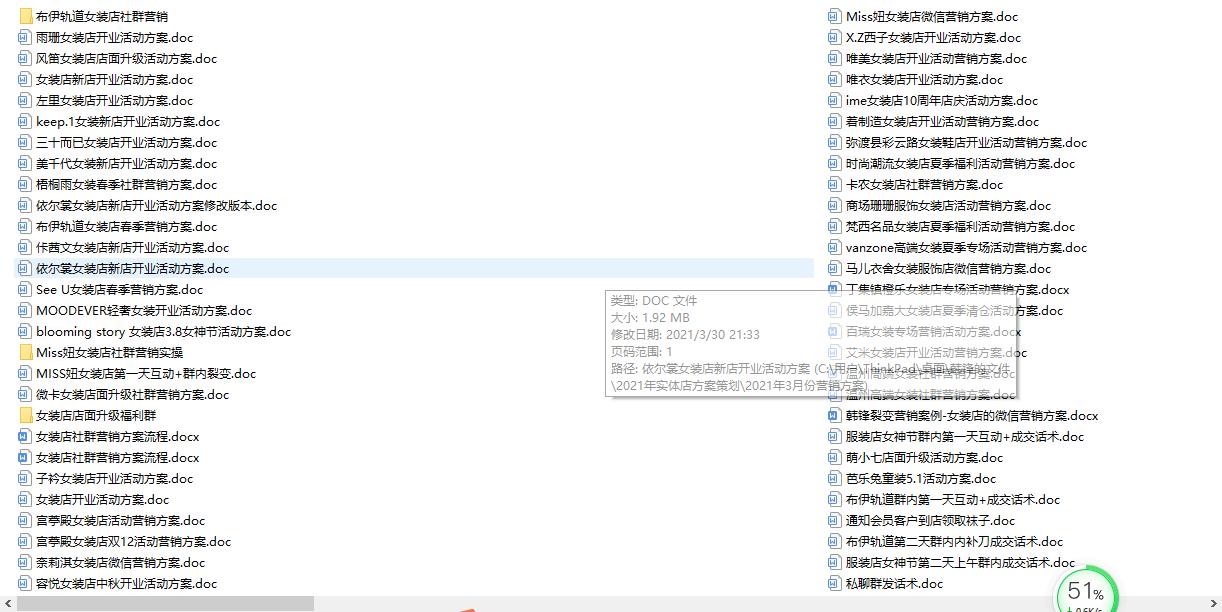The height and width of the screenshot is (612, 1222).
Task: Click the file 唯美女装店开业活动营销方案.doc
Action: pyautogui.click(x=936, y=58)
